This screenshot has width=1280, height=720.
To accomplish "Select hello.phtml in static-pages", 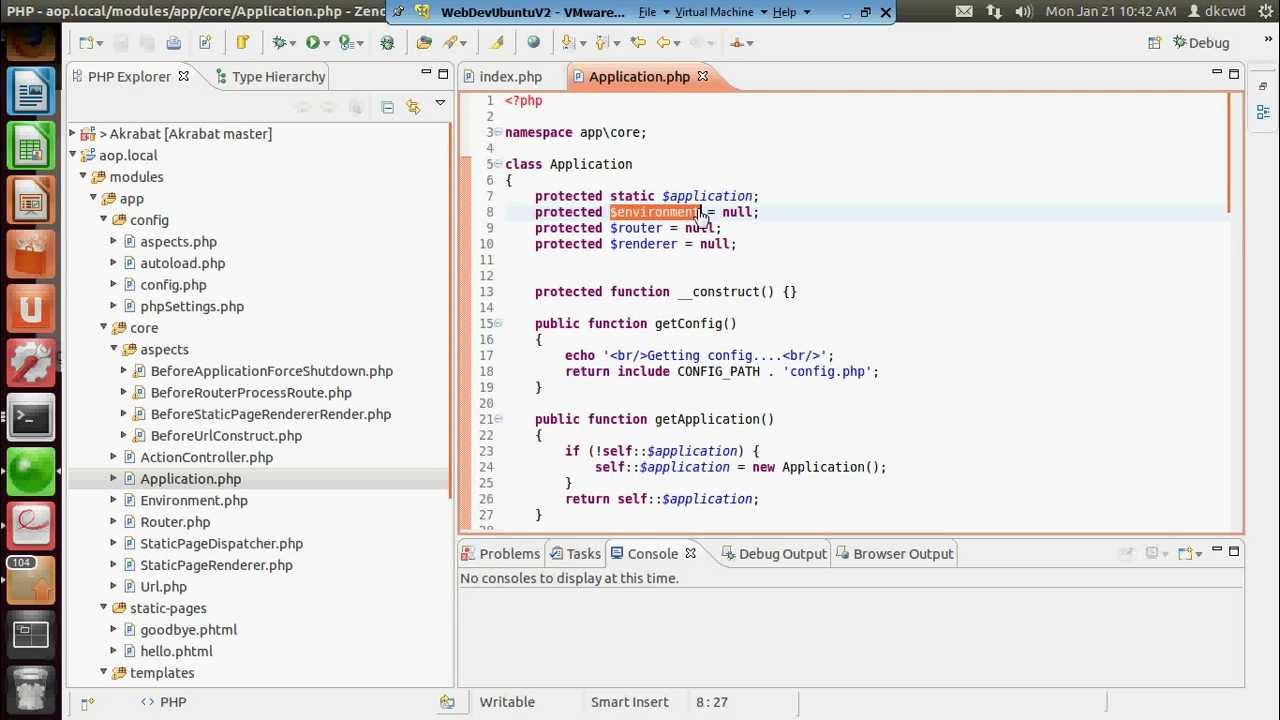I will 176,652.
